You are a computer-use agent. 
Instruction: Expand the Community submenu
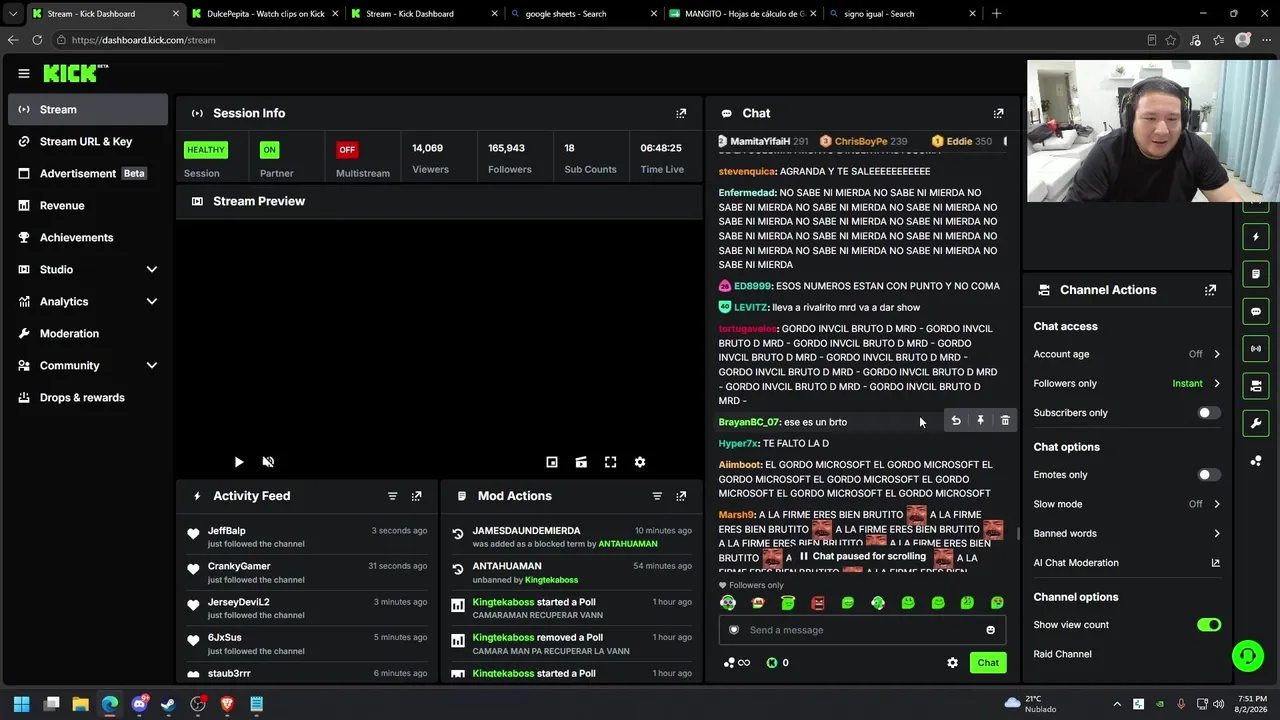click(x=152, y=366)
